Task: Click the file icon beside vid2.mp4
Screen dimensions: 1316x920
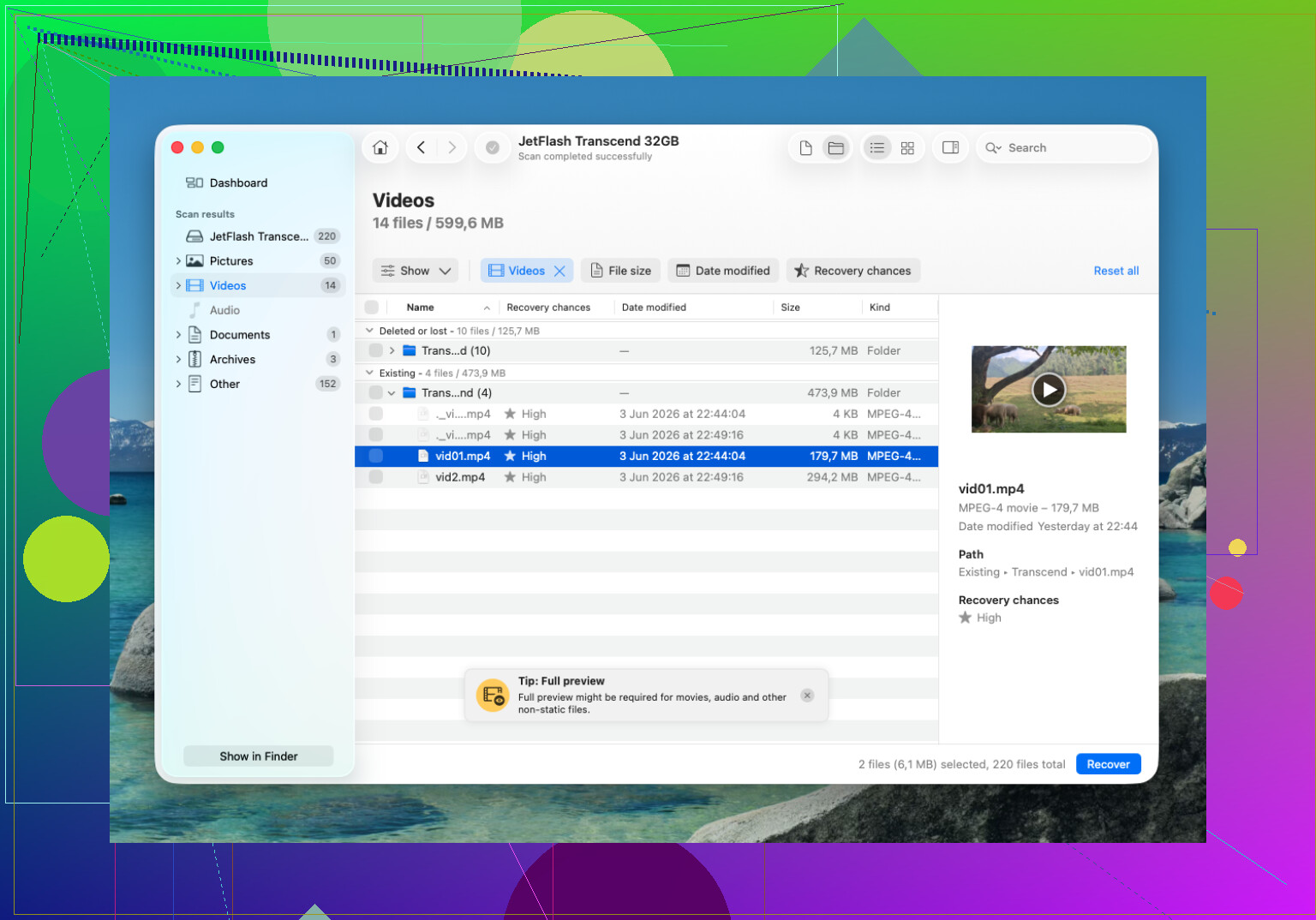Action: tap(423, 477)
